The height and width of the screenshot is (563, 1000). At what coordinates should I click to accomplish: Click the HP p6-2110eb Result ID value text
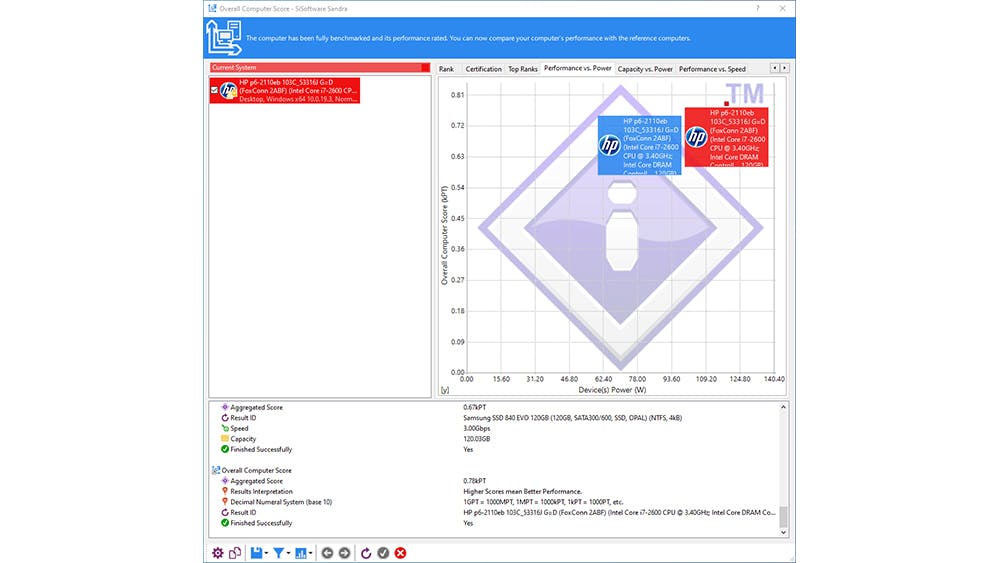pyautogui.click(x=619, y=512)
